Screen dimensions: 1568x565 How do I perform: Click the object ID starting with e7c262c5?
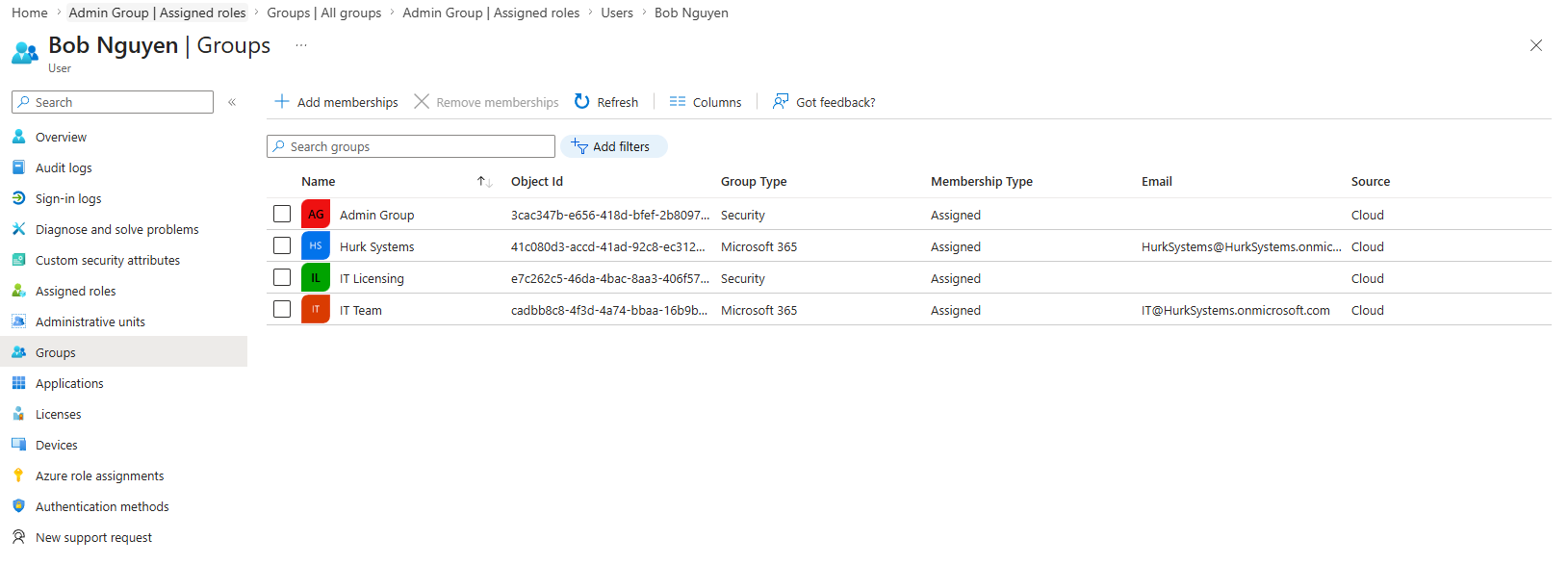(610, 278)
